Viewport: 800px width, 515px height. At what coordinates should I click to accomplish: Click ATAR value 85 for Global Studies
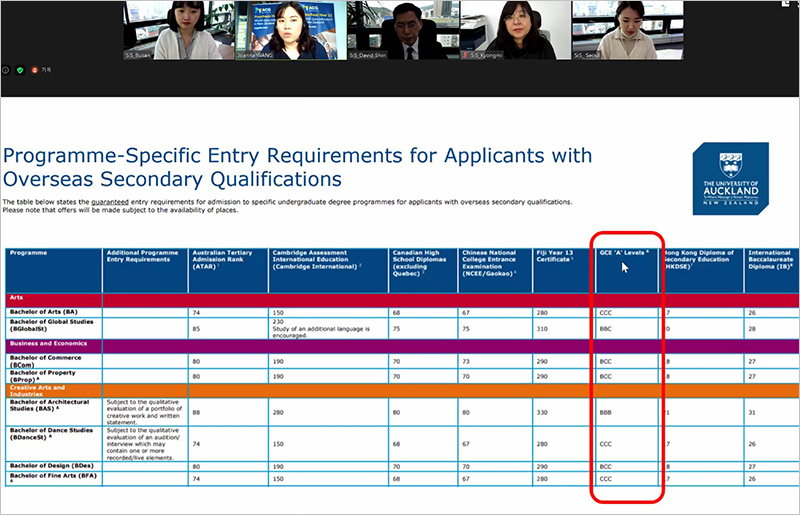(x=196, y=329)
